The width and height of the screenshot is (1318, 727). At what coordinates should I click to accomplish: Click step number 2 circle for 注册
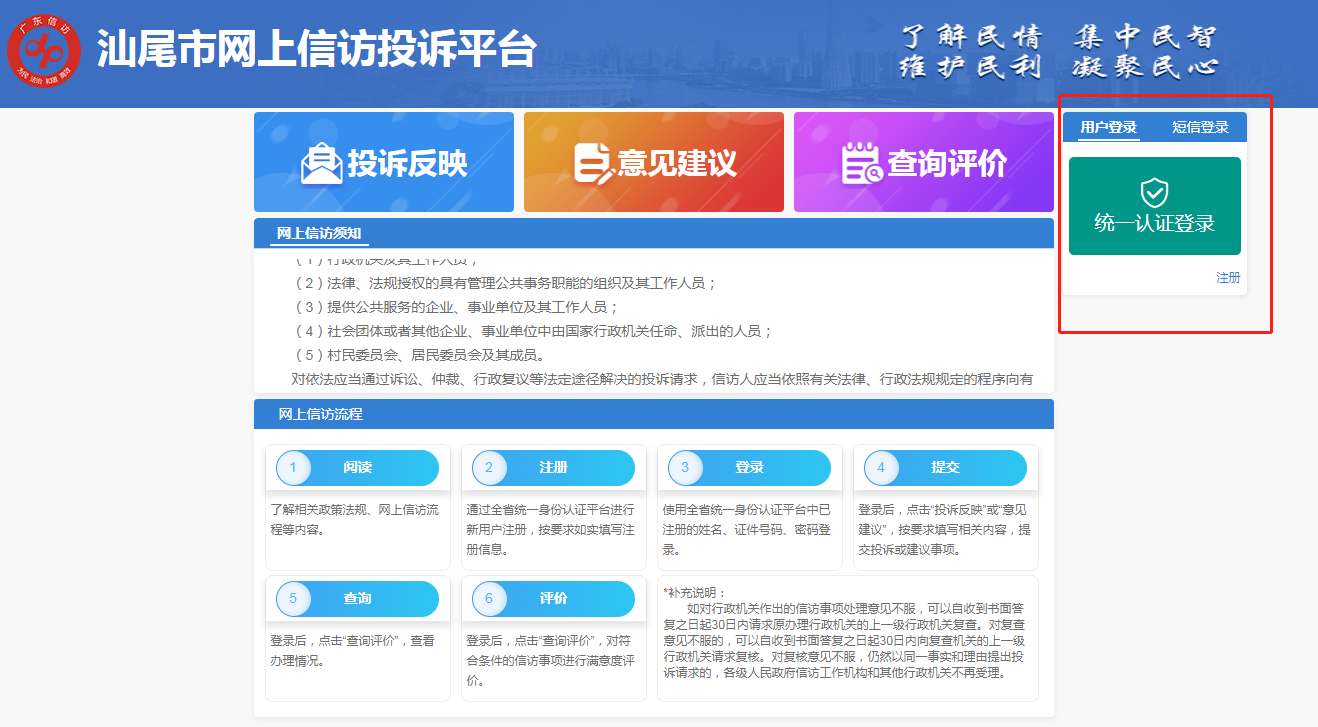489,468
